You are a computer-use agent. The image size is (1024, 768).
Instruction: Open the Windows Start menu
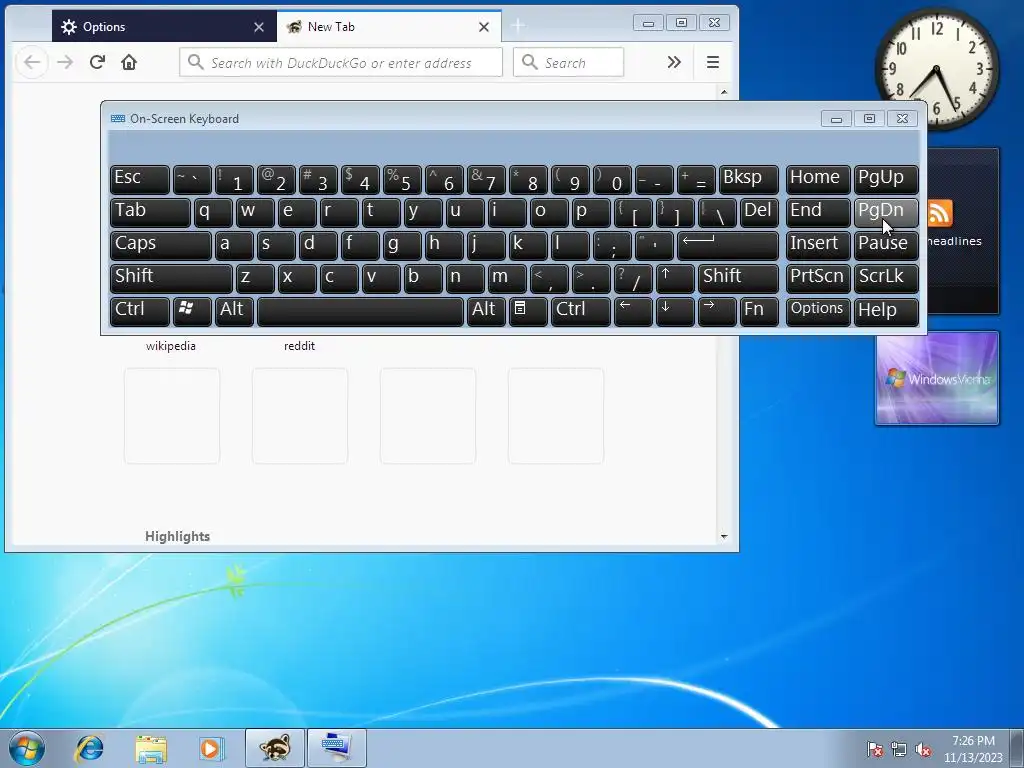[x=27, y=748]
